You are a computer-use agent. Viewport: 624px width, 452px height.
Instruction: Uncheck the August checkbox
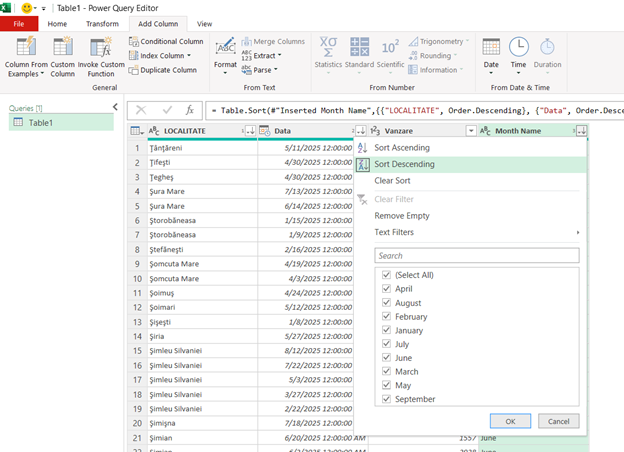click(x=386, y=302)
